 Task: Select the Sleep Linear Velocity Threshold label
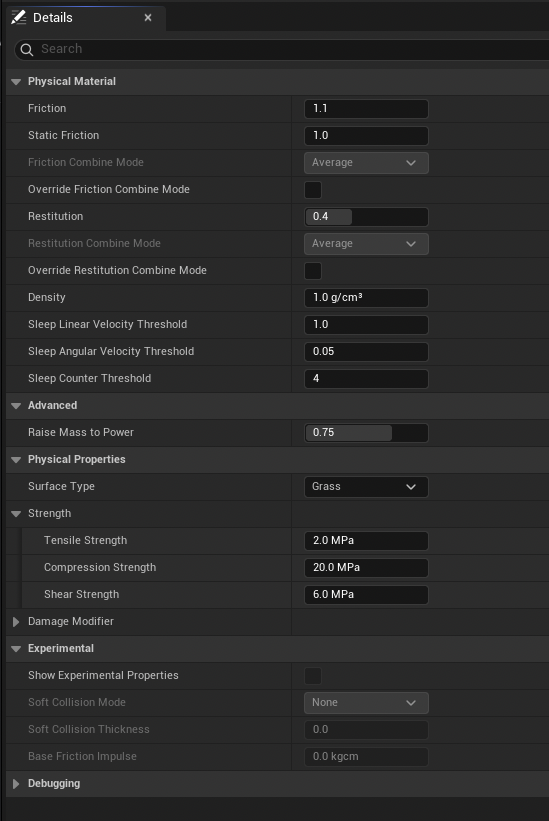(107, 324)
